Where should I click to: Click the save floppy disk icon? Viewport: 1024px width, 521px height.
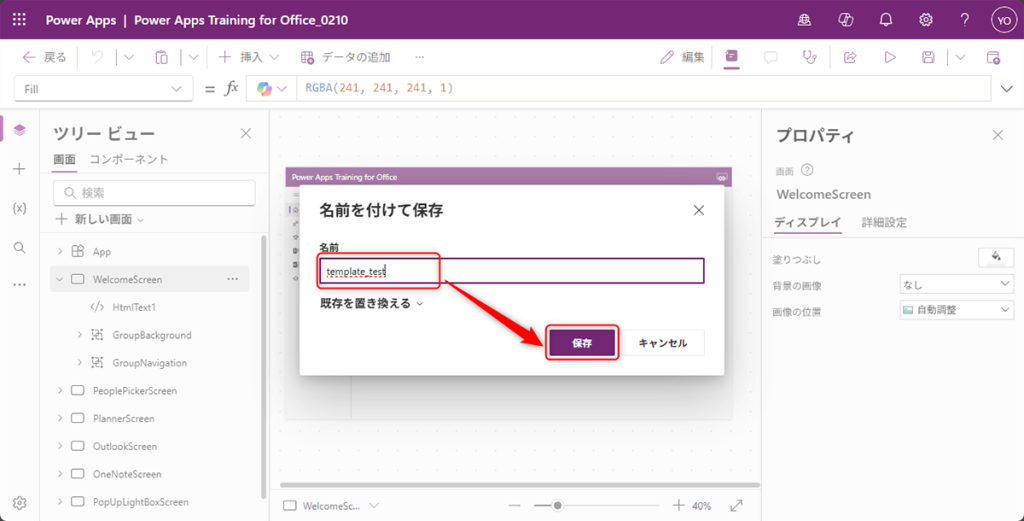(928, 57)
